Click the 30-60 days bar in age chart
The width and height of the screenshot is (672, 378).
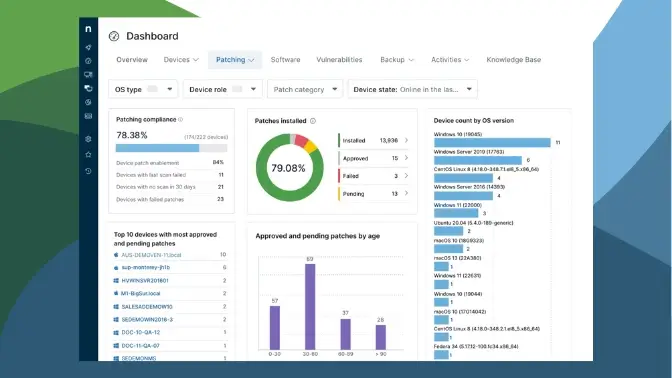click(310, 306)
